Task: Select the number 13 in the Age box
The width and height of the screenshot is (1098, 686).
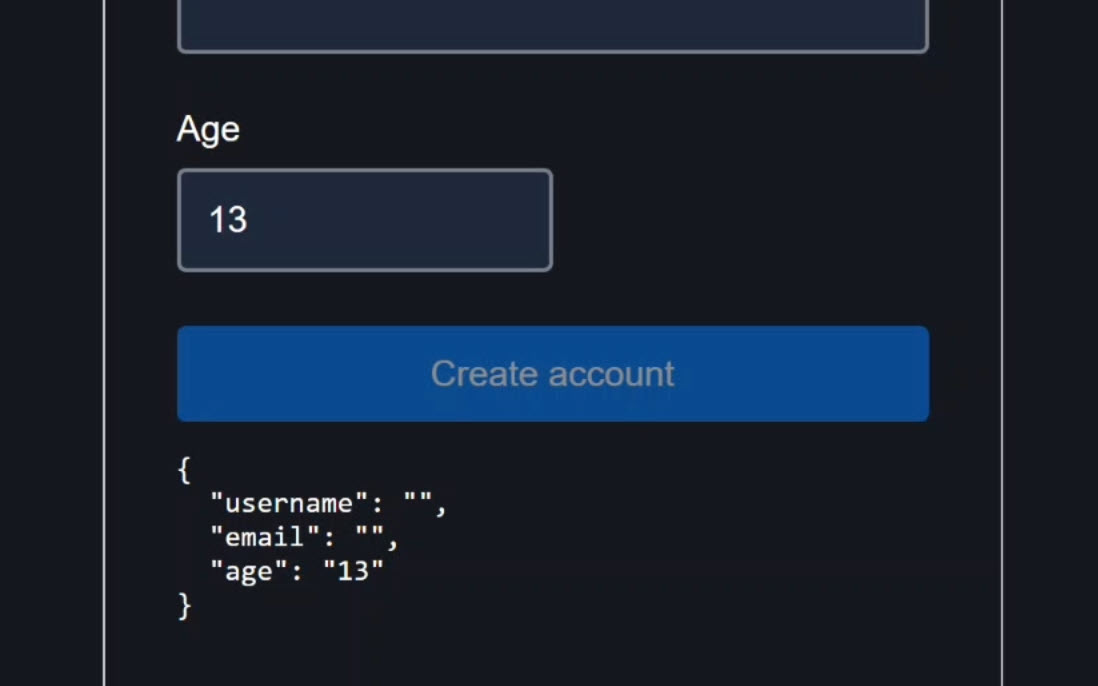Action: pyautogui.click(x=229, y=220)
